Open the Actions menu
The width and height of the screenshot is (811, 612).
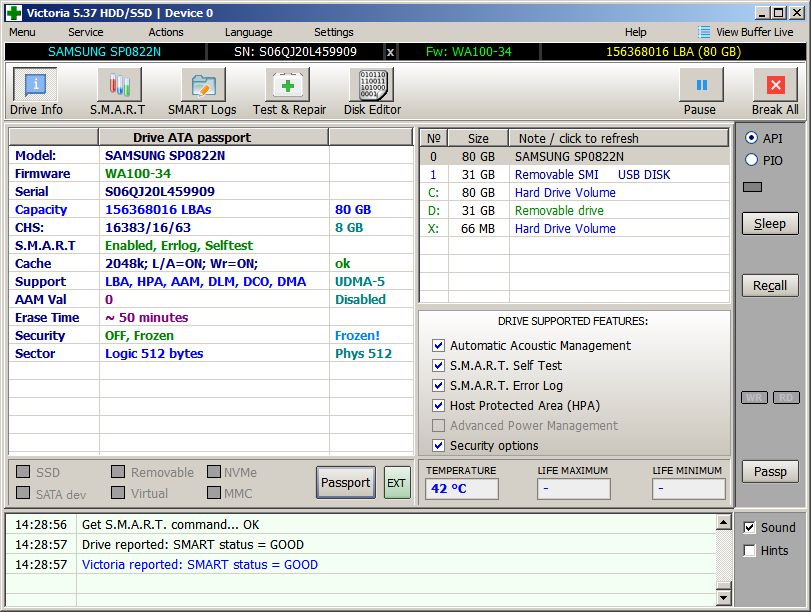coord(166,32)
